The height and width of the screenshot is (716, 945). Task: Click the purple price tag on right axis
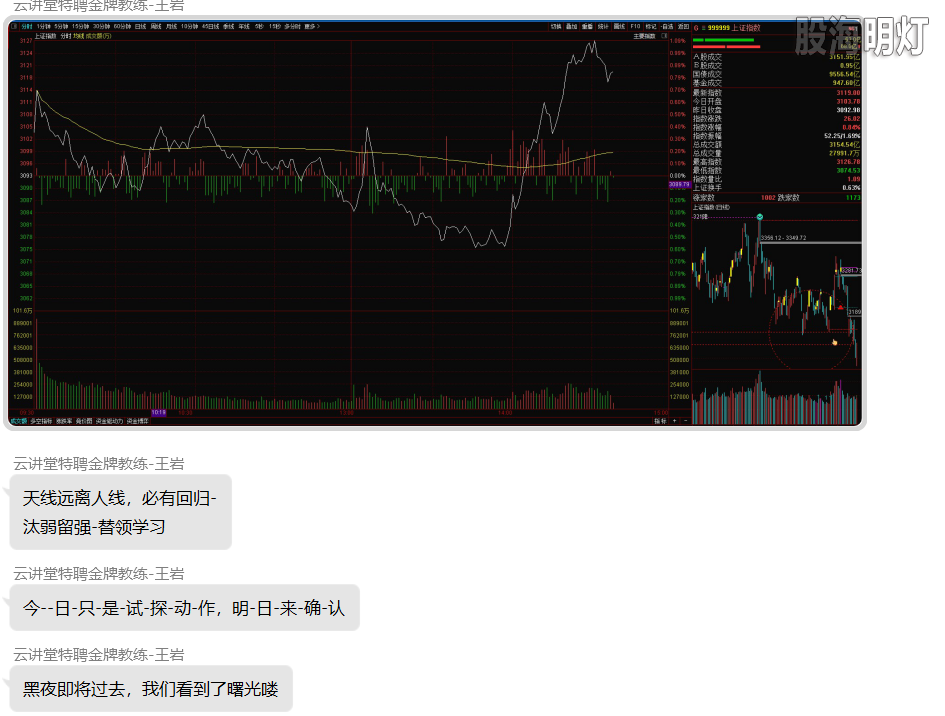pyautogui.click(x=679, y=184)
